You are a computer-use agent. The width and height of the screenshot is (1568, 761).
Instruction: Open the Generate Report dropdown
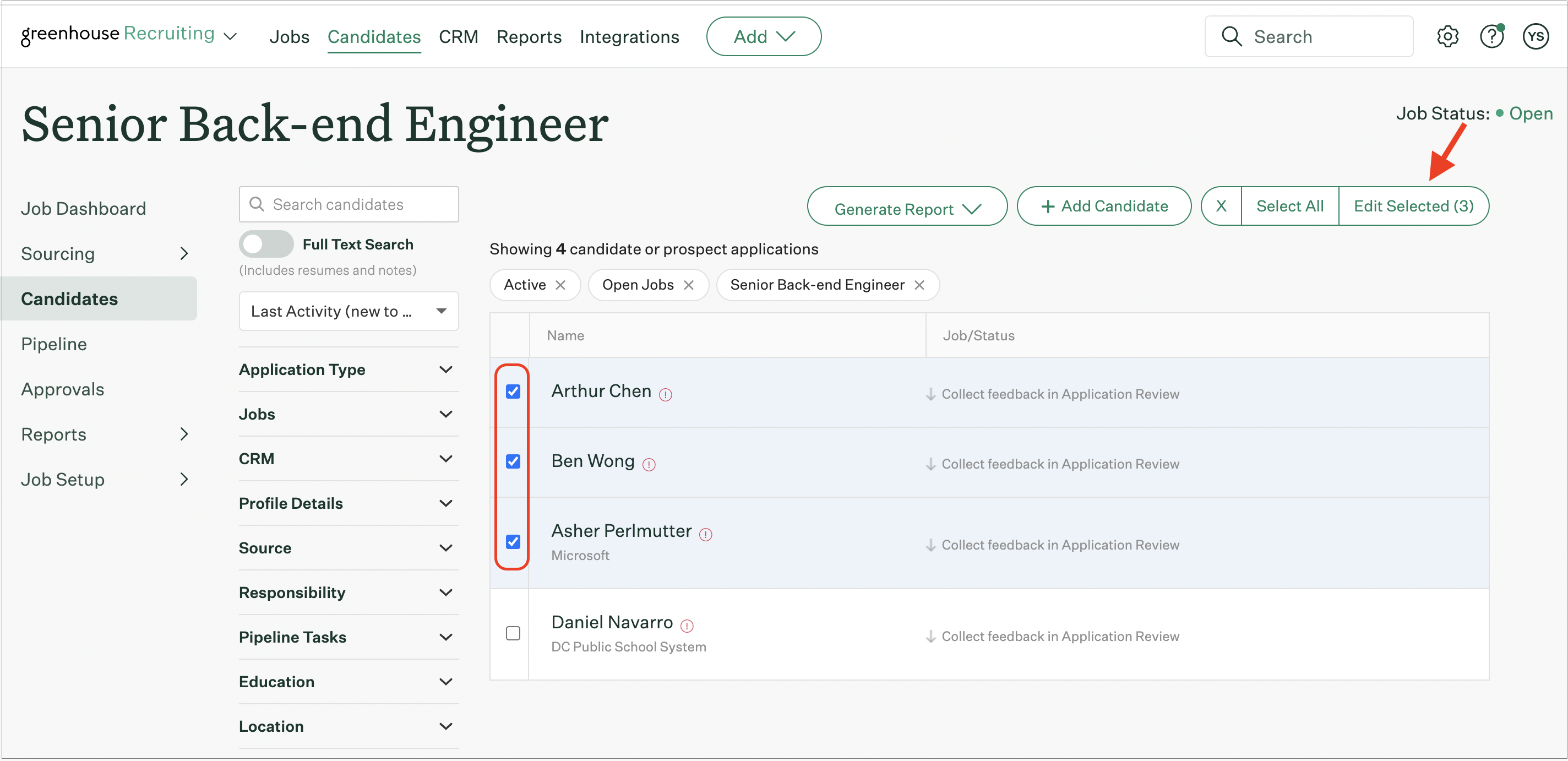click(907, 206)
